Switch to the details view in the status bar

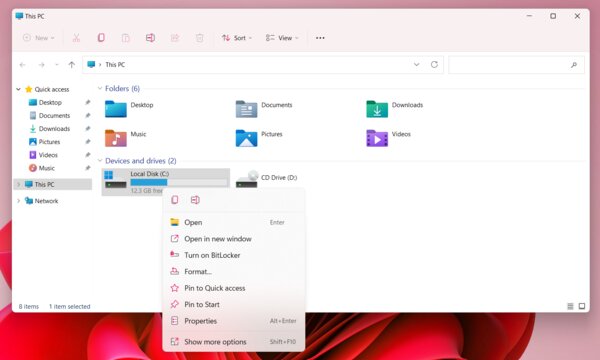[x=570, y=306]
